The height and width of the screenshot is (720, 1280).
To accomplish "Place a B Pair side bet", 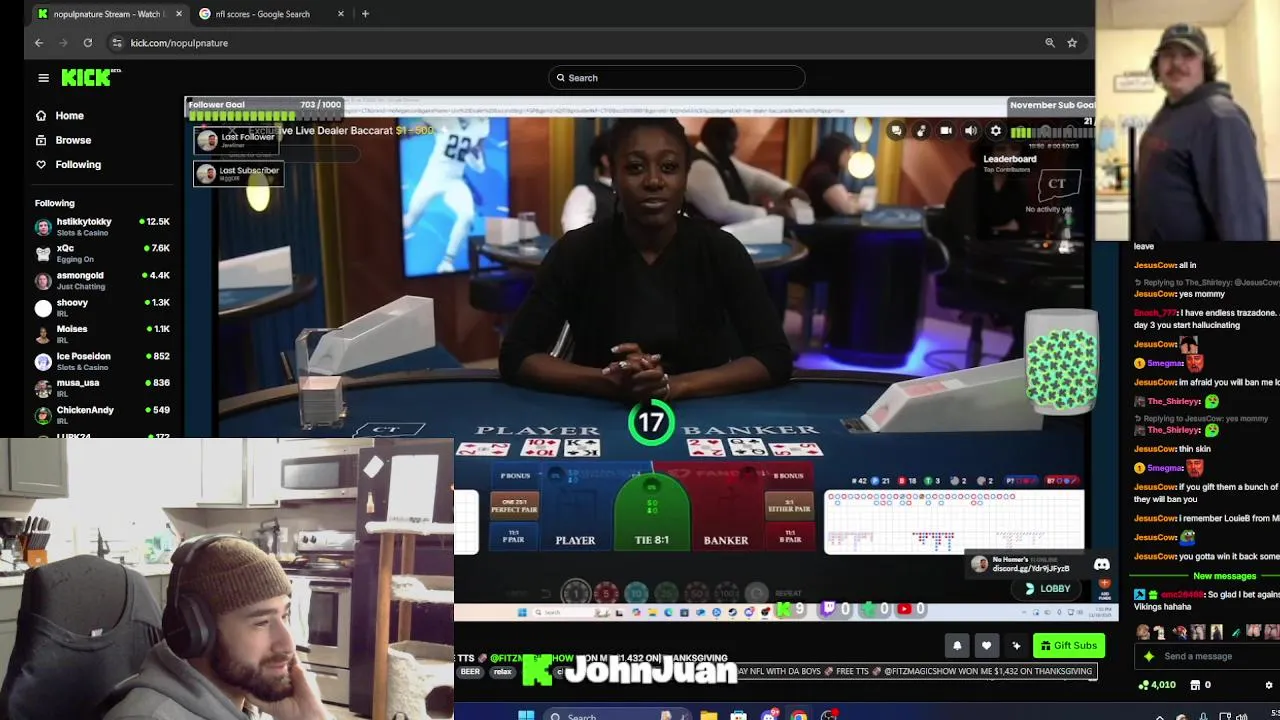I will pos(789,536).
